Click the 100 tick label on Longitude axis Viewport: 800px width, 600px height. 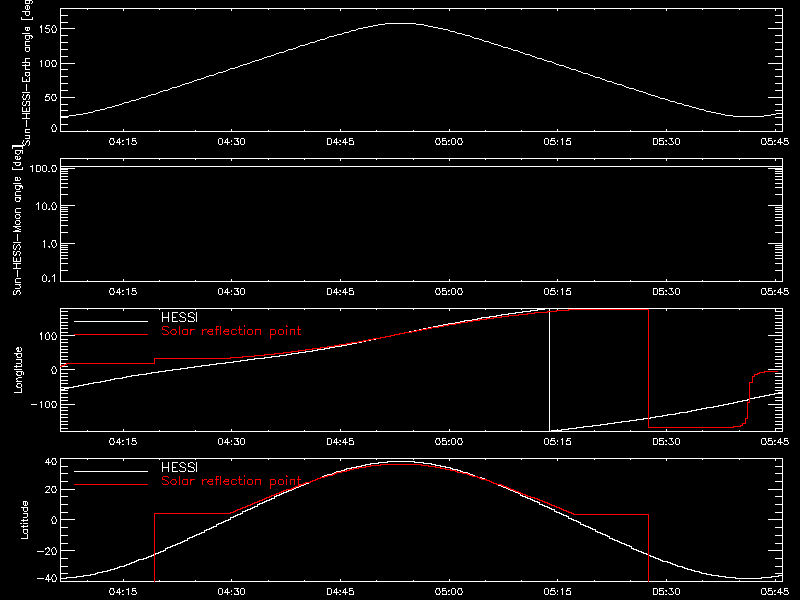point(47,336)
